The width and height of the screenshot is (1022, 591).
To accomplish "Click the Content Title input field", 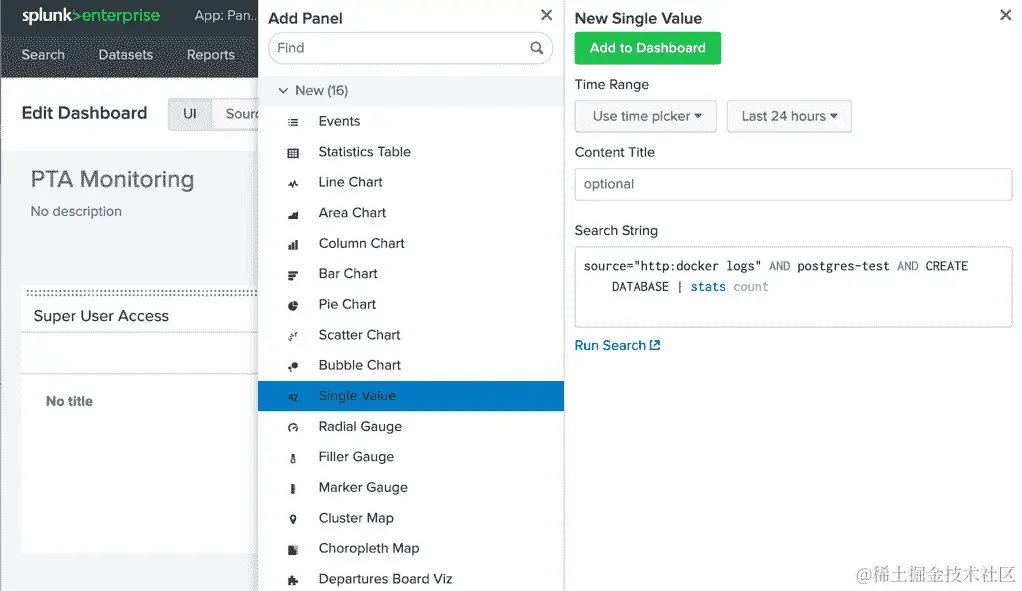I will (793, 184).
